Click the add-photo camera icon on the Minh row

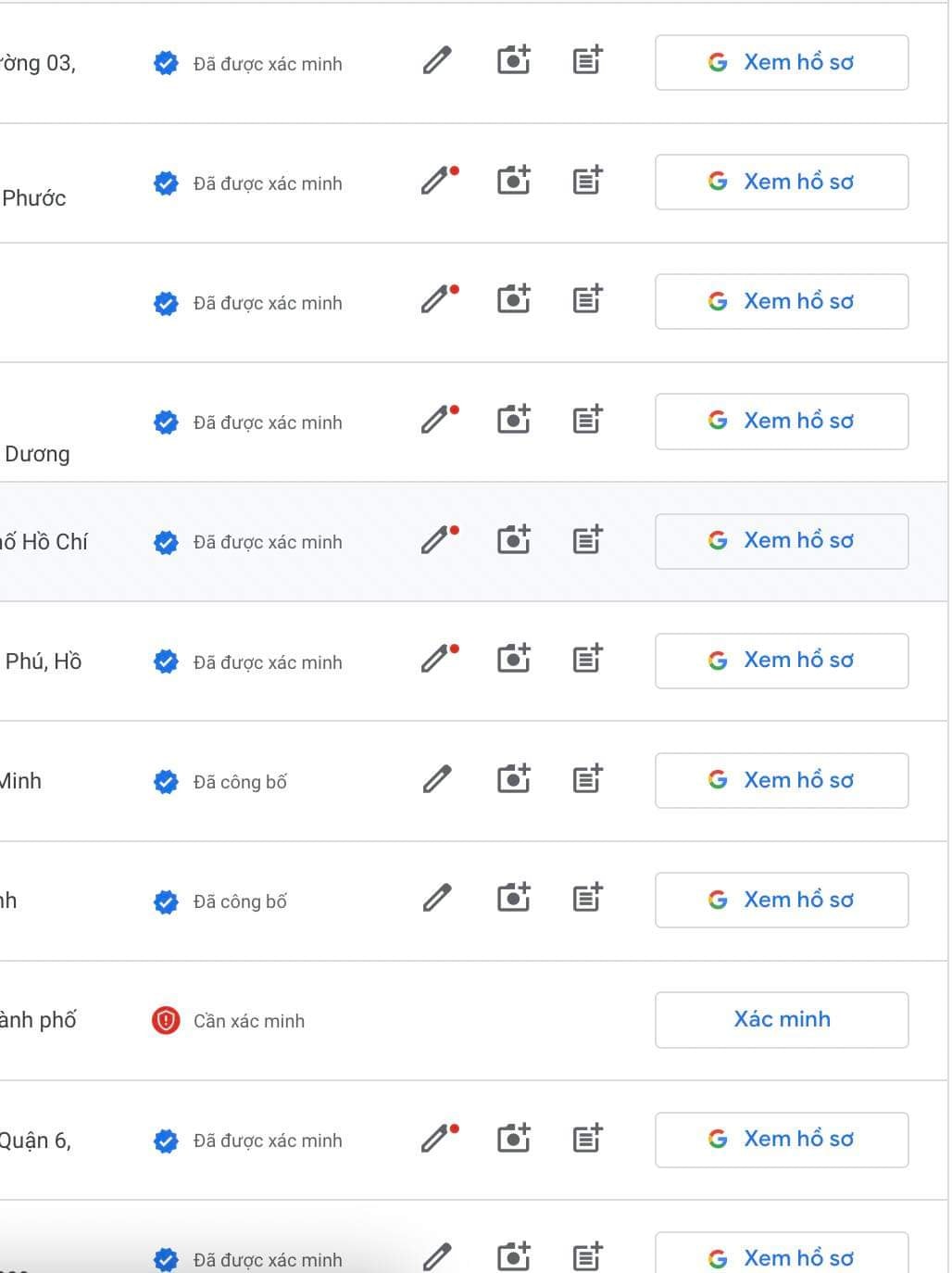point(514,779)
